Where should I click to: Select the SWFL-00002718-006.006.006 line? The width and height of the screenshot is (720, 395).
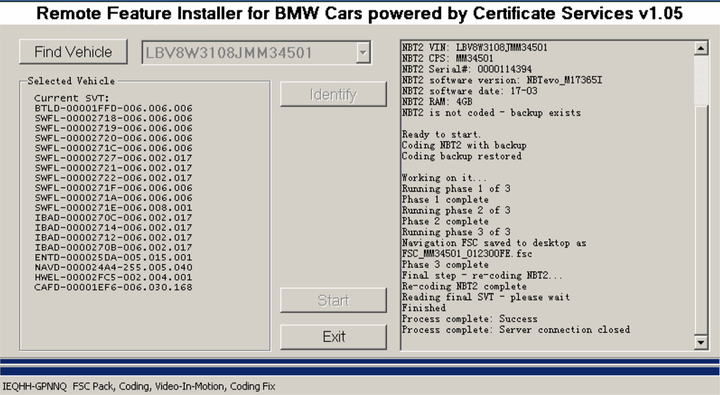click(113, 118)
